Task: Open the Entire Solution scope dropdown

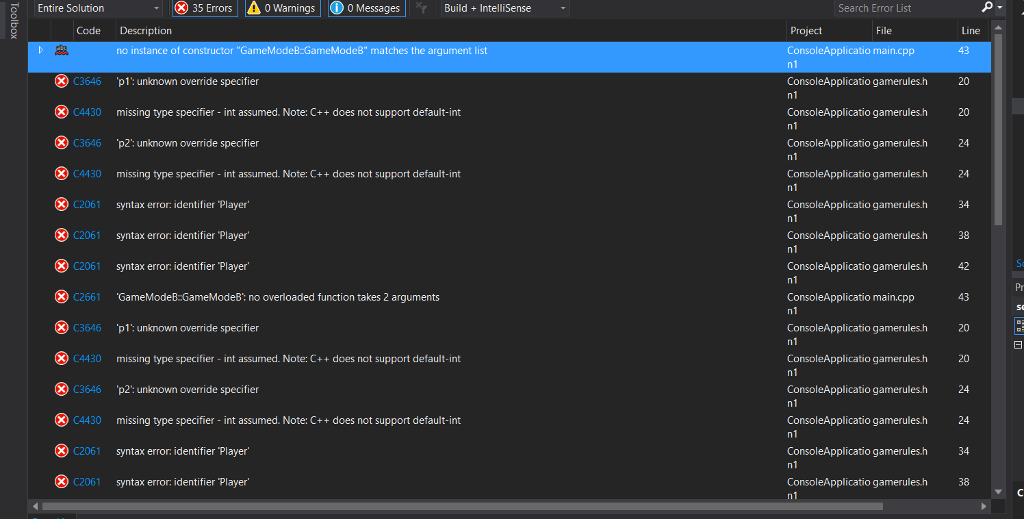Action: pyautogui.click(x=97, y=8)
